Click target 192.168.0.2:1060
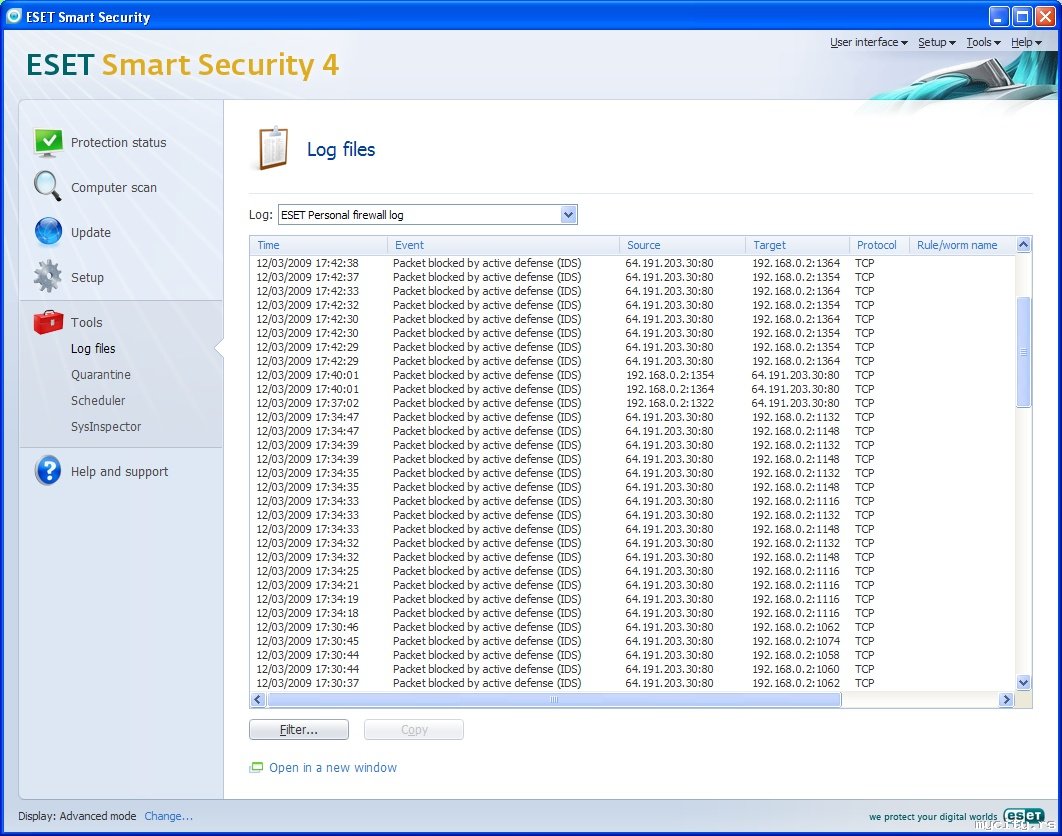The image size is (1062, 836). [796, 669]
